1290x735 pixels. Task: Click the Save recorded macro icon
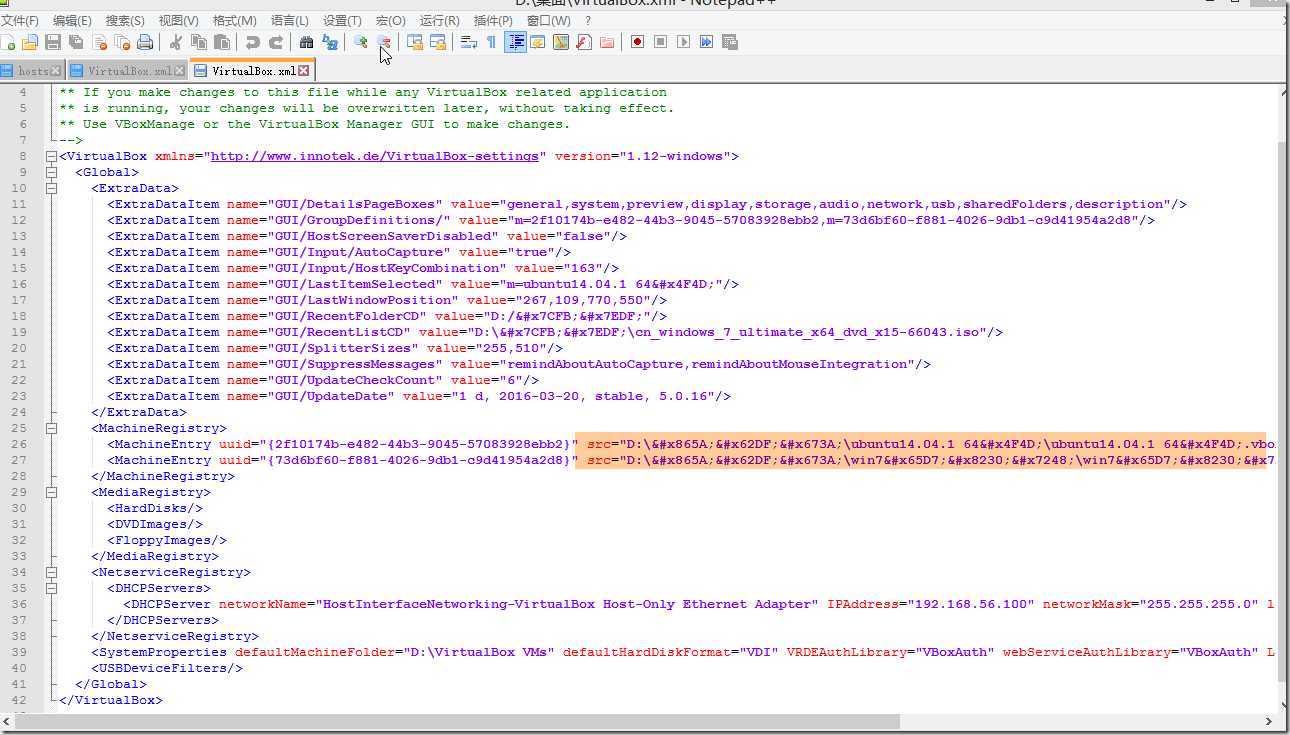pos(729,42)
